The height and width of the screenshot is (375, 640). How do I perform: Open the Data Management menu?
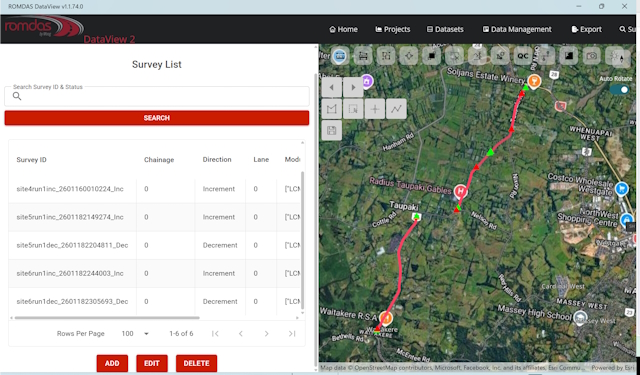517,29
